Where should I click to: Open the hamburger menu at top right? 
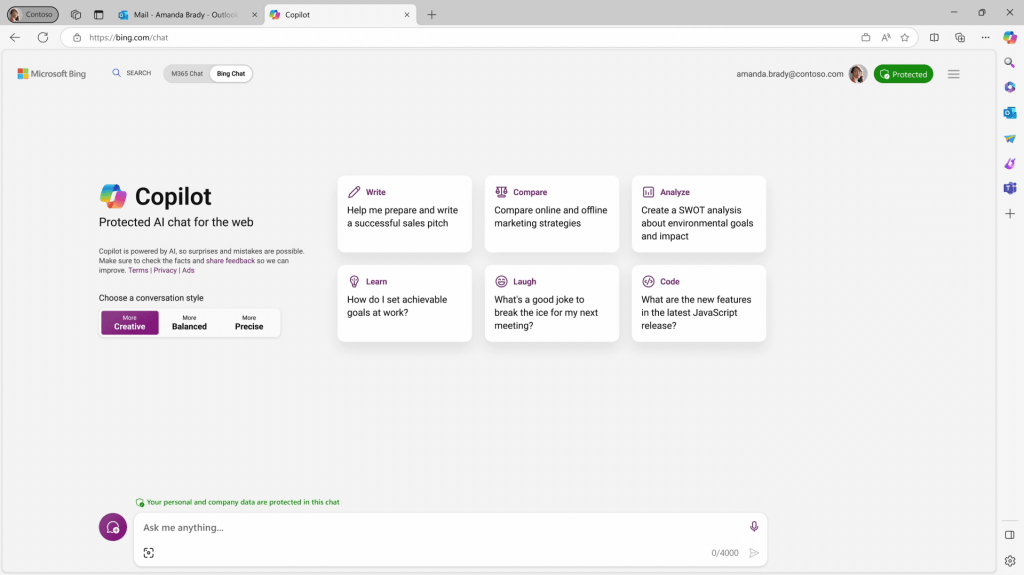point(953,74)
